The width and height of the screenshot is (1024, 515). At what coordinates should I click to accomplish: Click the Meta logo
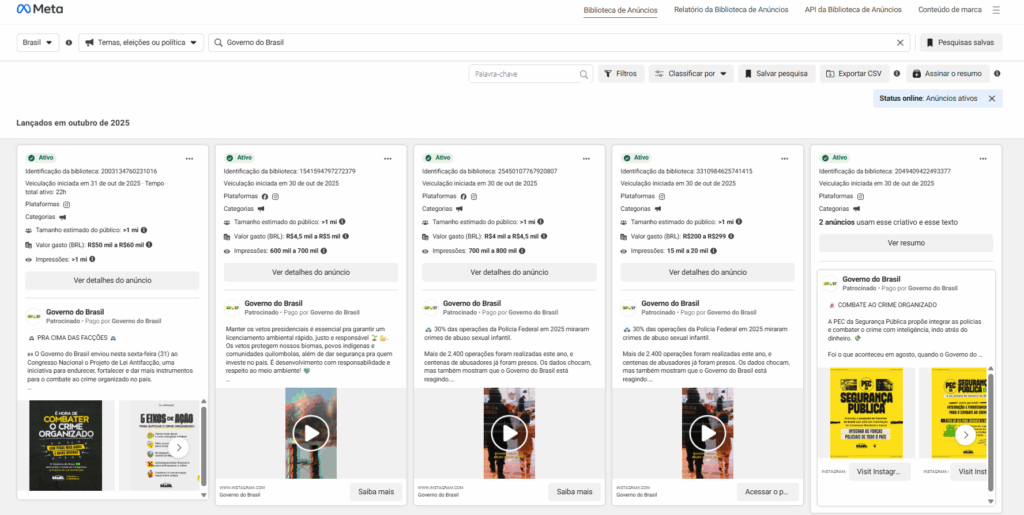pos(40,9)
